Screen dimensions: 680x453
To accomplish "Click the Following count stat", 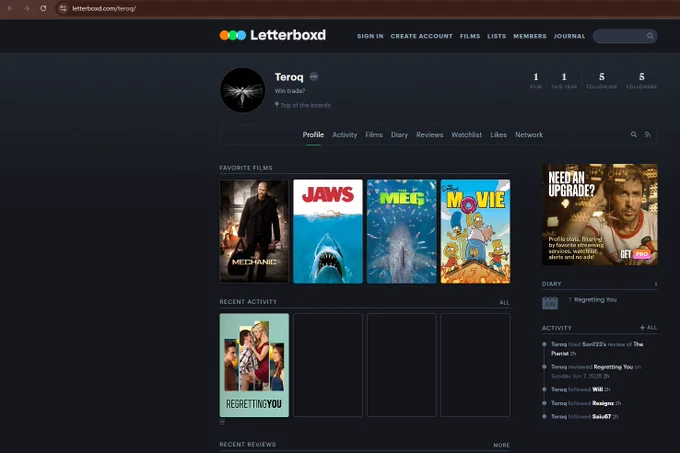I will pyautogui.click(x=602, y=81).
